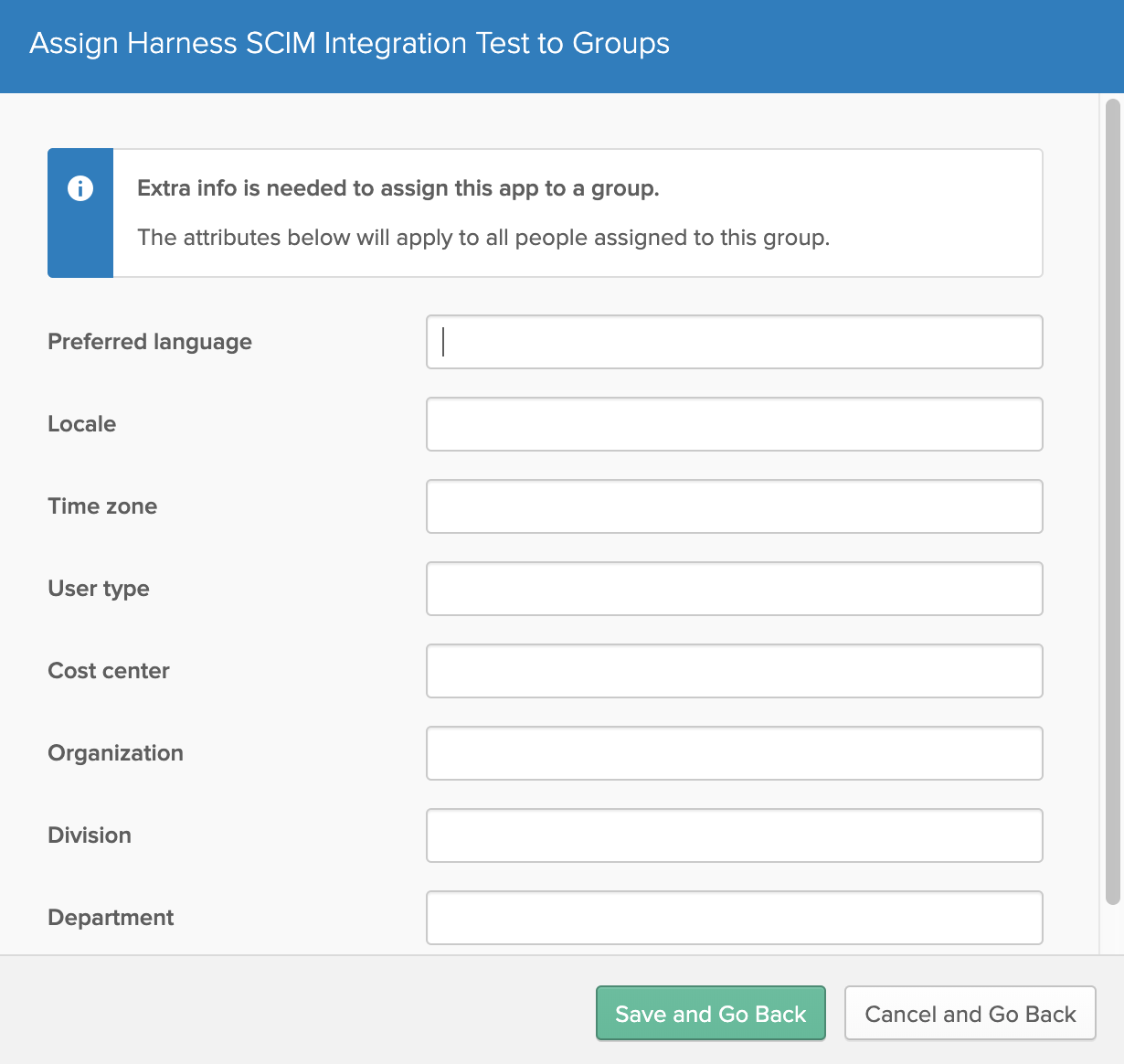Click the 'Preferred language' label

tap(150, 342)
